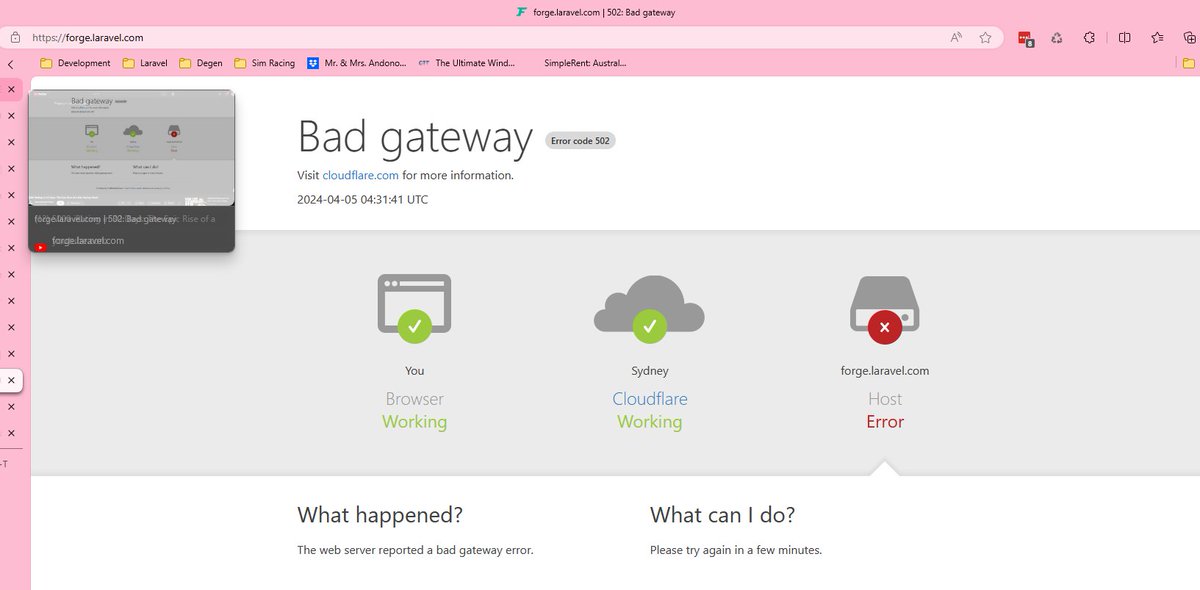Follow the cloudflare.com link
1200x590 pixels.
360,175
